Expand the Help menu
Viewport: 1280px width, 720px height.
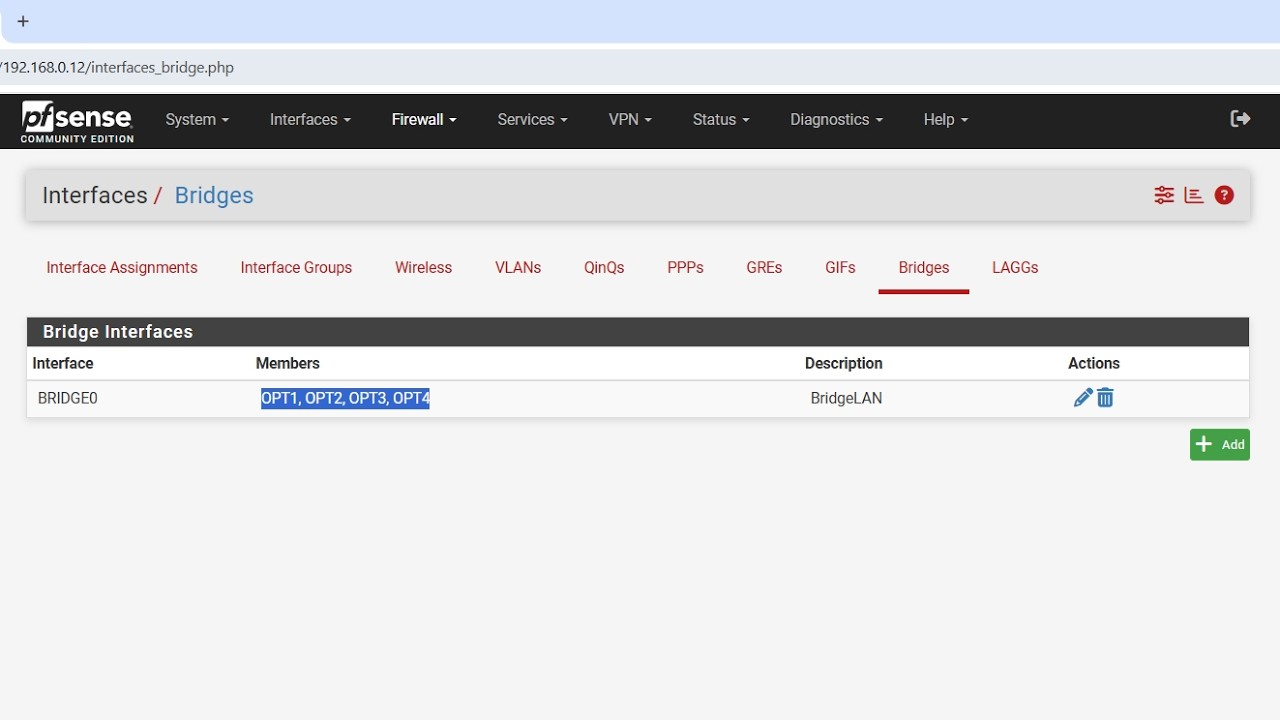(945, 119)
